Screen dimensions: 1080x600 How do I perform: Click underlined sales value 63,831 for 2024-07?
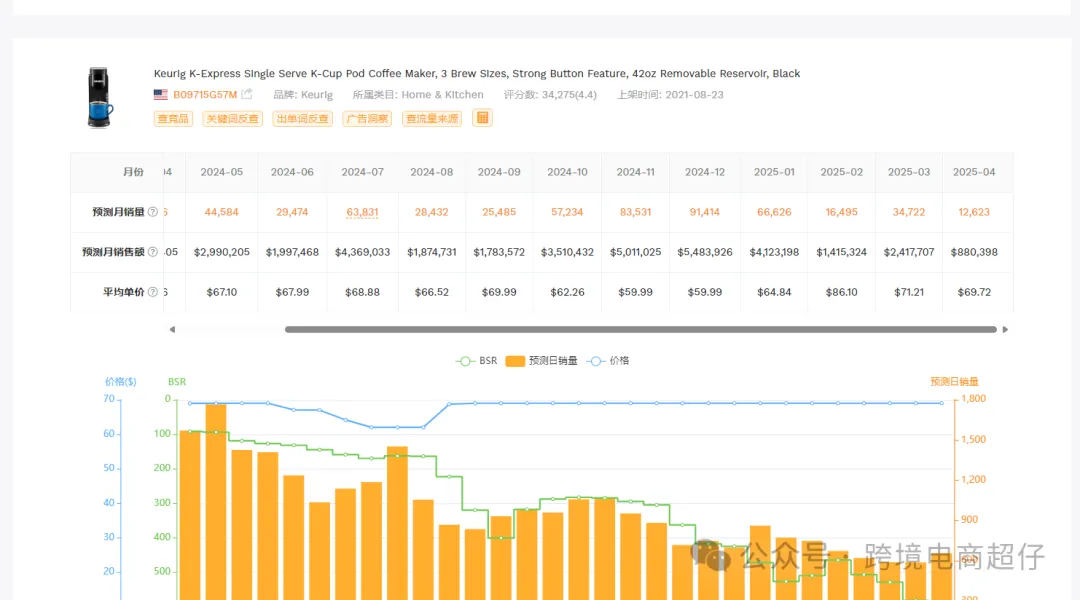[362, 212]
